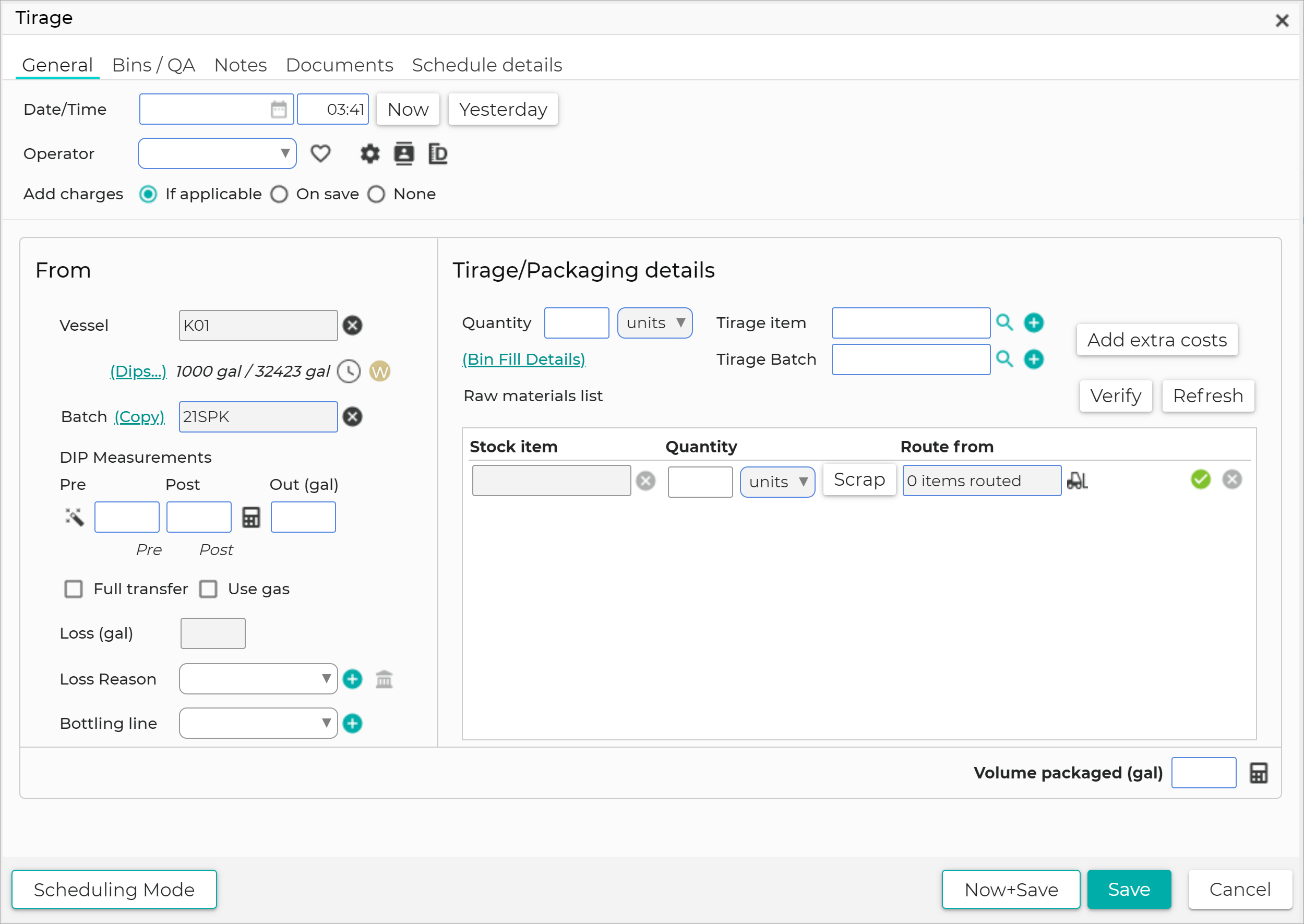The height and width of the screenshot is (924, 1304).
Task: Click the Refresh button
Action: (x=1208, y=395)
